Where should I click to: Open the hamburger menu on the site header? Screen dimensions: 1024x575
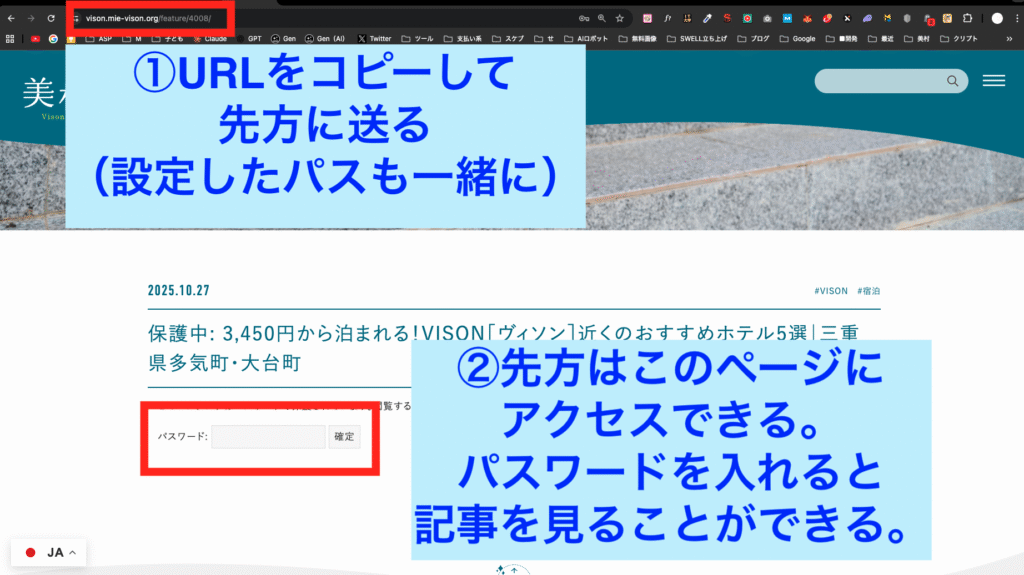click(x=993, y=81)
